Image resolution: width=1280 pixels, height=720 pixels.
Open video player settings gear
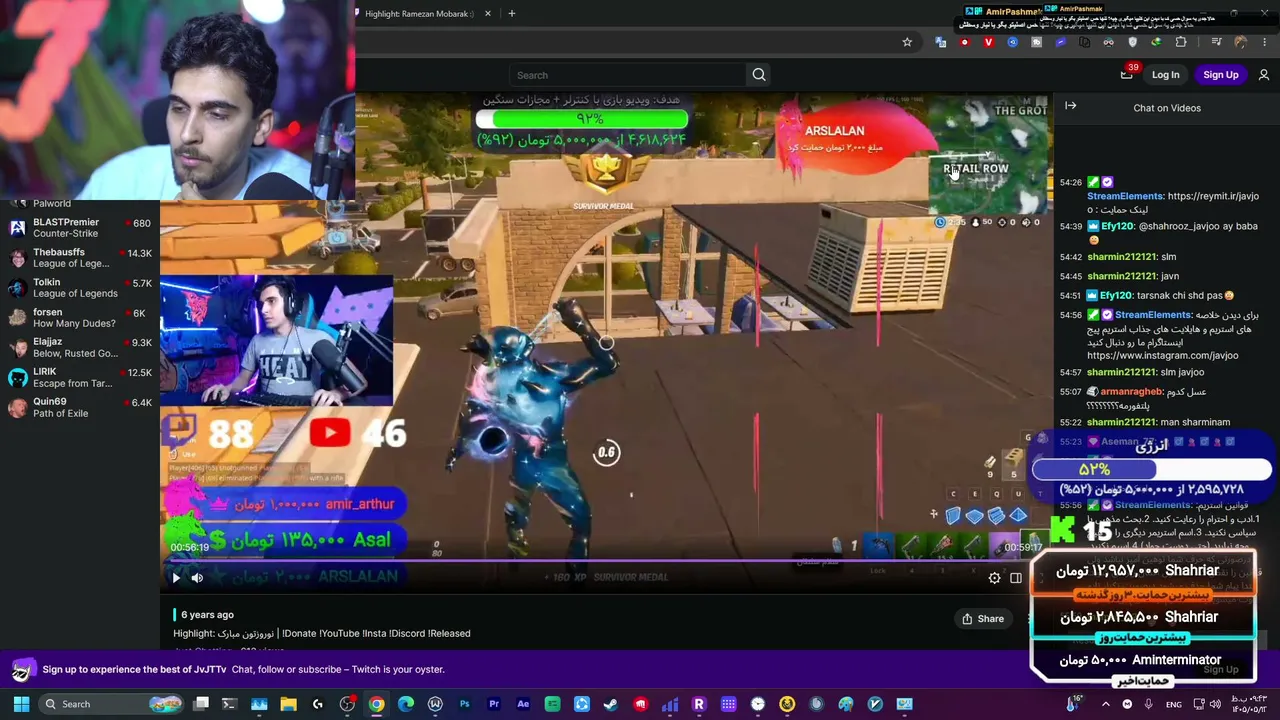pyautogui.click(x=994, y=578)
